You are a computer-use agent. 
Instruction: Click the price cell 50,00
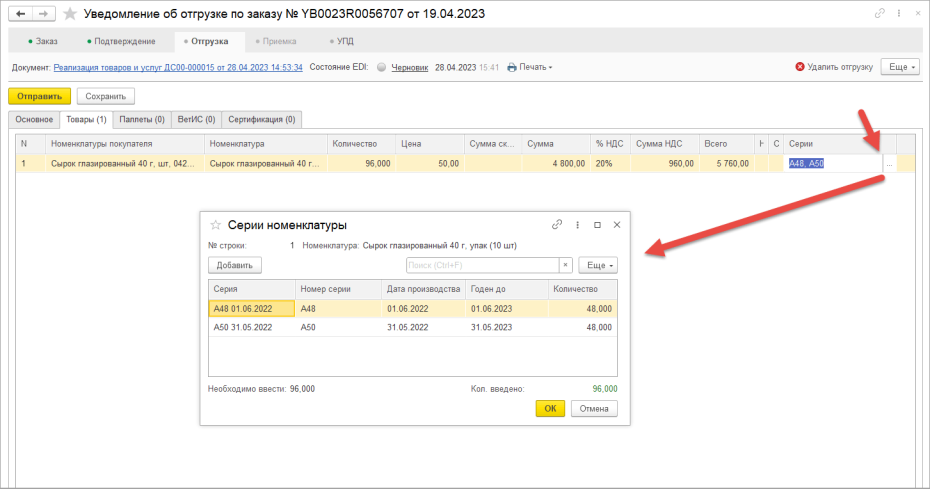(430, 164)
